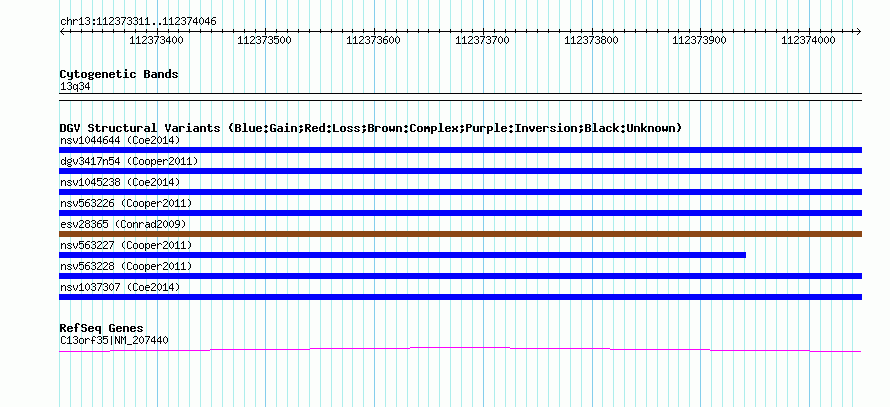The width and height of the screenshot is (890, 407).
Task: Click the C13orf35|NM_207440 gene label
Action: click(114, 341)
